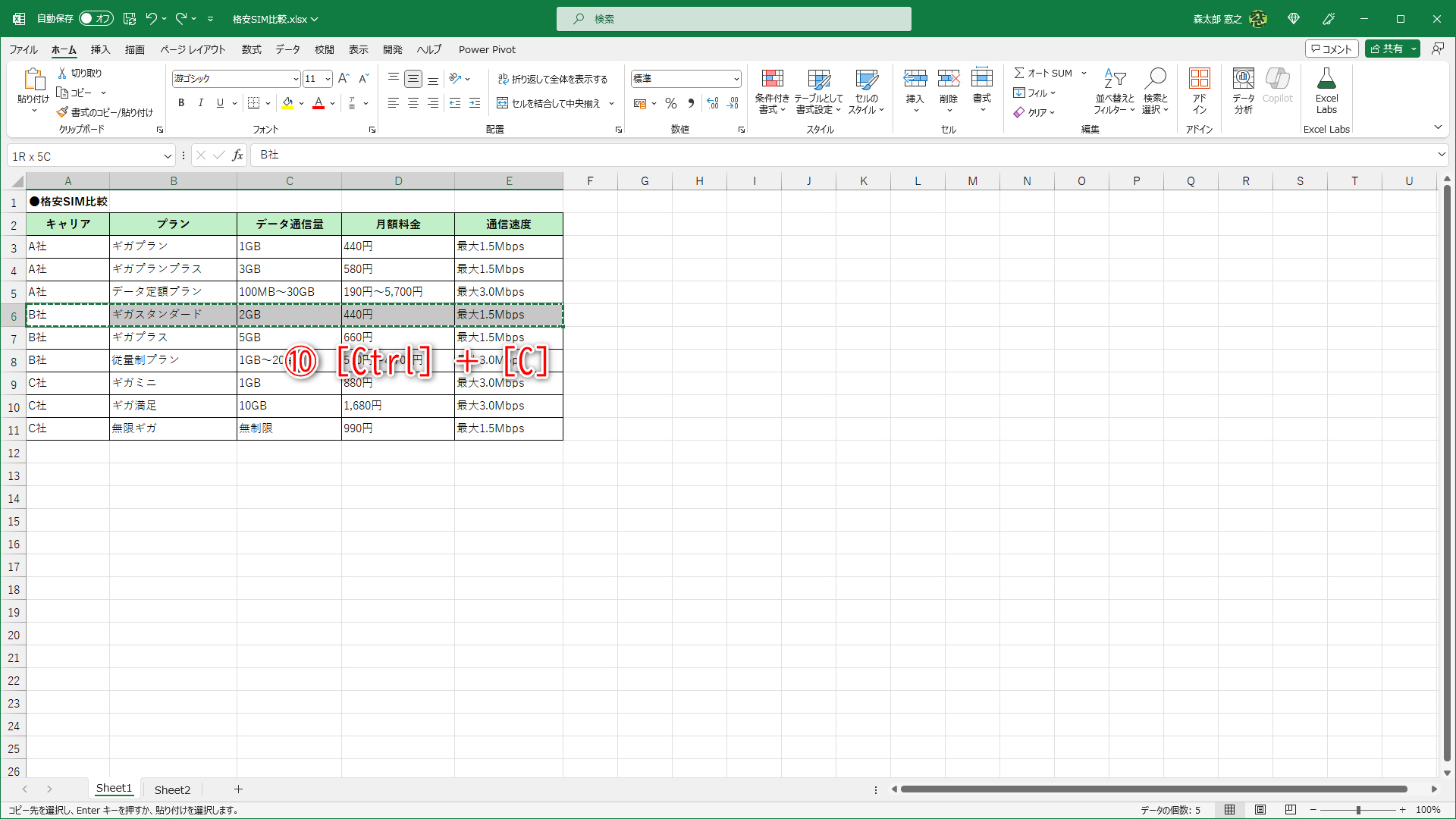Click the percent style icon
1456x819 pixels.
coord(671,103)
